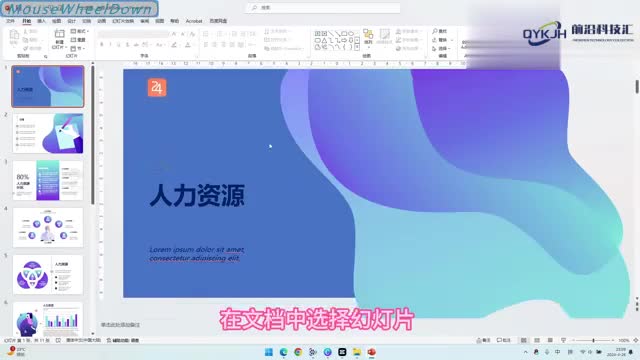Select slide 3 thumbnail with 80%

(48, 180)
